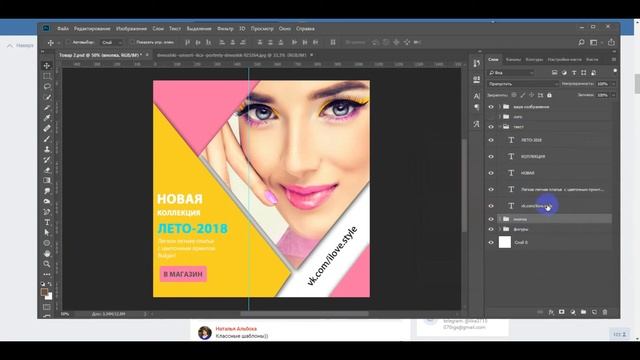This screenshot has height=360, width=640.
Task: Swap foreground and background colors
Action: (x=50, y=284)
